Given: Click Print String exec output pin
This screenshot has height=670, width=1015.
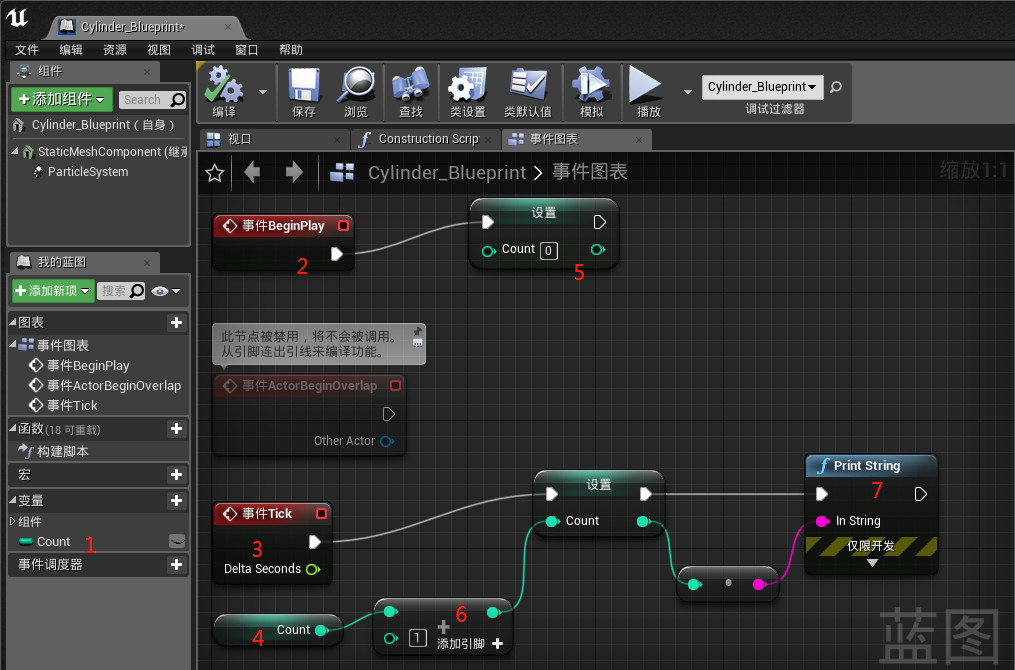Looking at the screenshot, I should 920,495.
